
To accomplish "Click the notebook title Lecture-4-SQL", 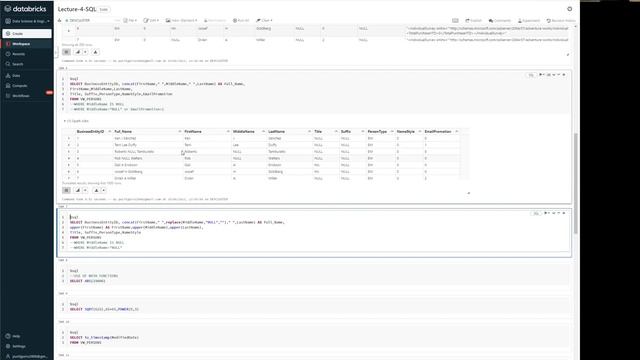I will 77,9.
